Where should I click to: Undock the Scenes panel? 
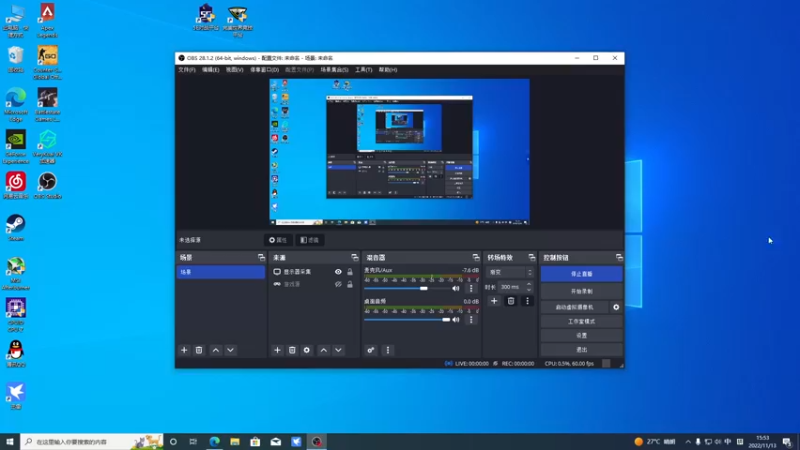(261, 258)
